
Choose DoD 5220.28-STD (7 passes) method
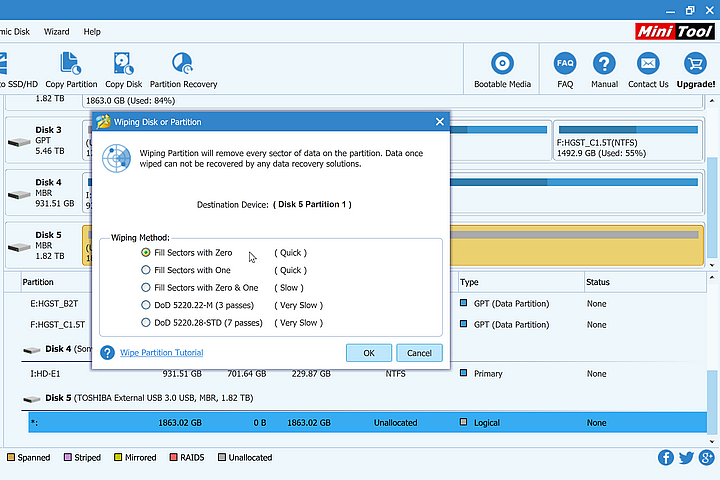(146, 322)
